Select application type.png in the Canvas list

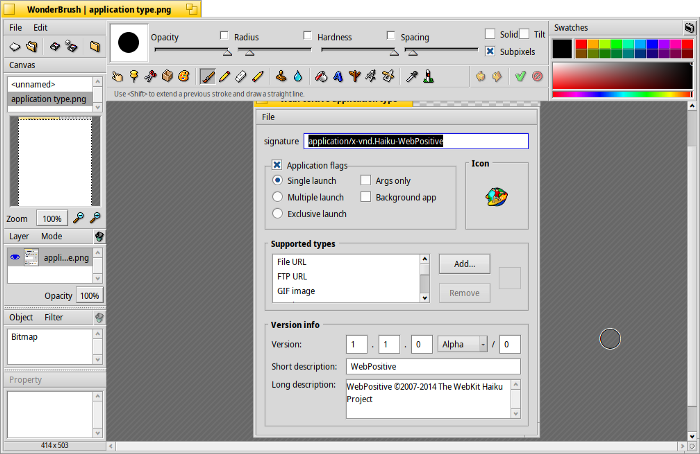50,99
